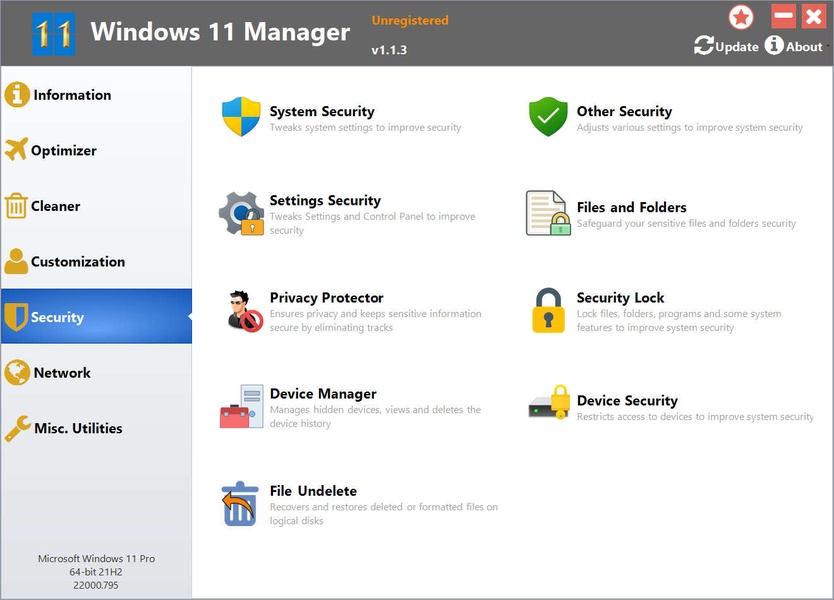Click the Files and Folders document icon
The height and width of the screenshot is (600, 834).
pyautogui.click(x=547, y=213)
